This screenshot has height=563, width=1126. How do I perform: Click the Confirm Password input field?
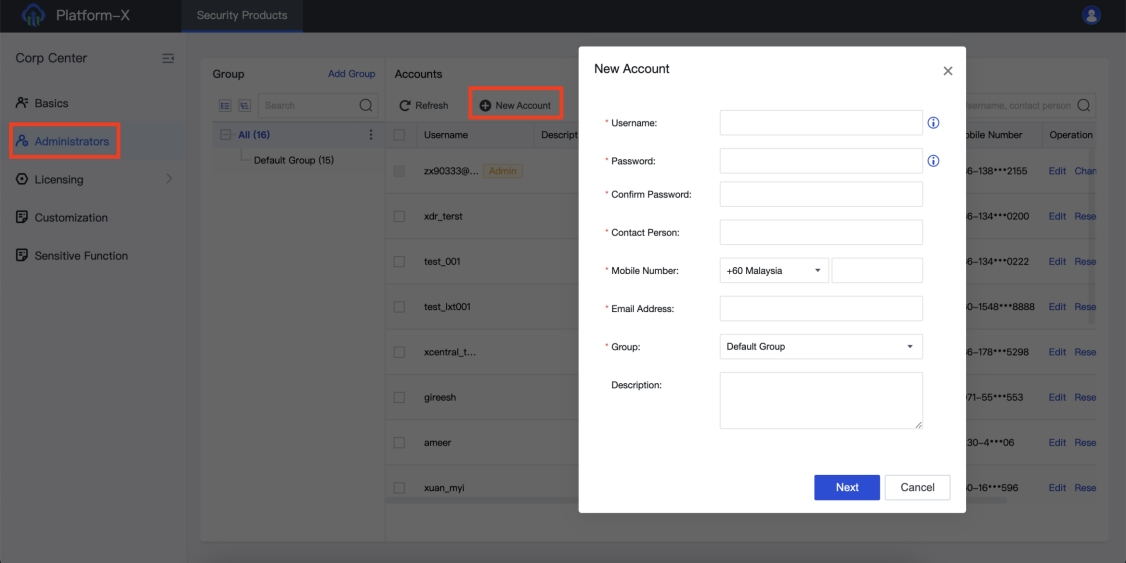(x=821, y=194)
